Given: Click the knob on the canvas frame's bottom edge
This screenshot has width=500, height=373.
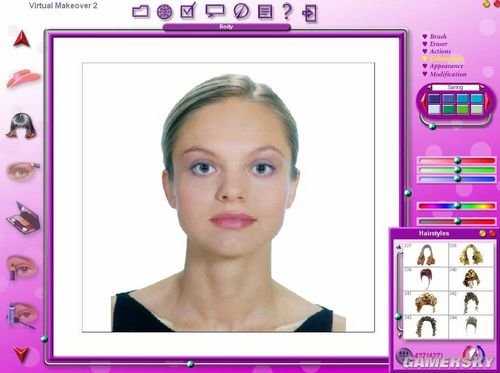Looking at the screenshot, I should (x=190, y=364).
